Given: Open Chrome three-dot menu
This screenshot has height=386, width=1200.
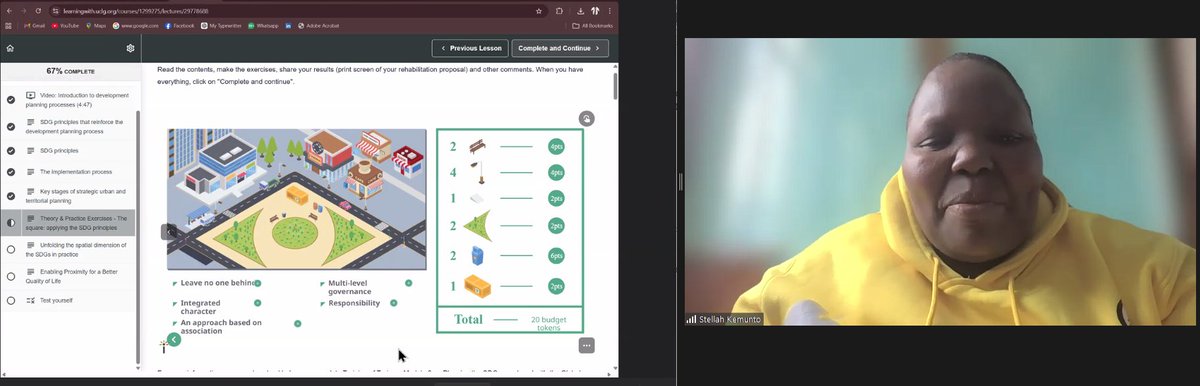Looking at the screenshot, I should [610, 10].
